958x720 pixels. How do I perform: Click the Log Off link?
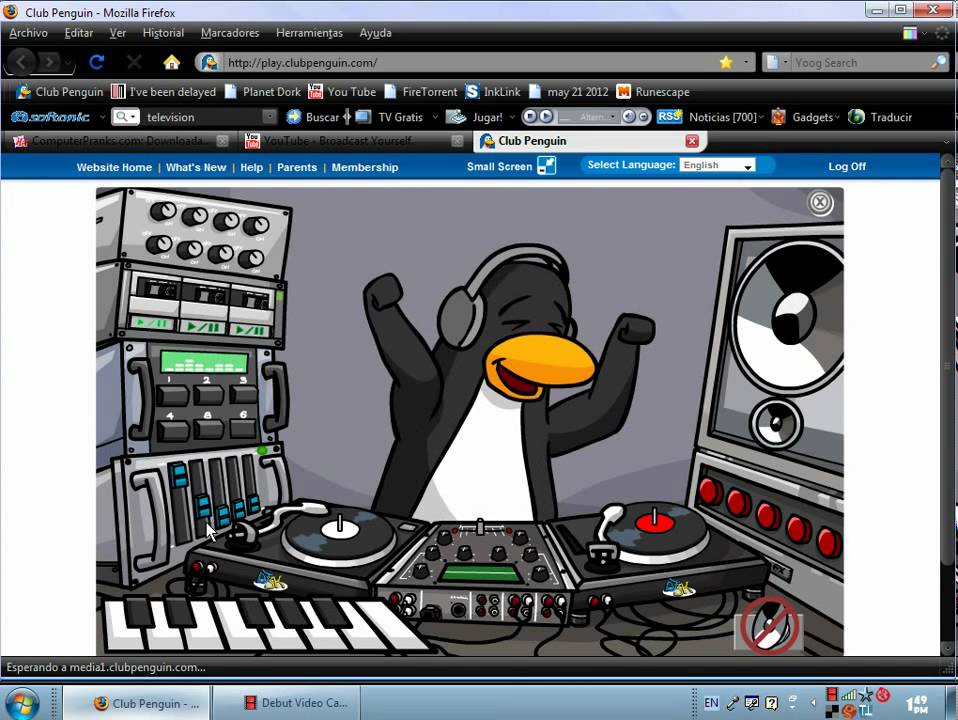coord(847,166)
